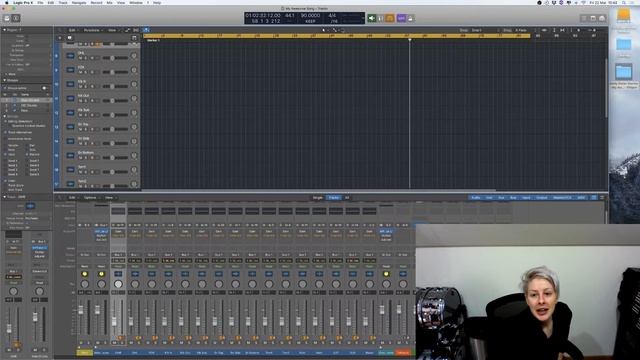This screenshot has height=360, width=640.
Task: Mute the Sn Bottom track in track header
Action: coord(80,158)
